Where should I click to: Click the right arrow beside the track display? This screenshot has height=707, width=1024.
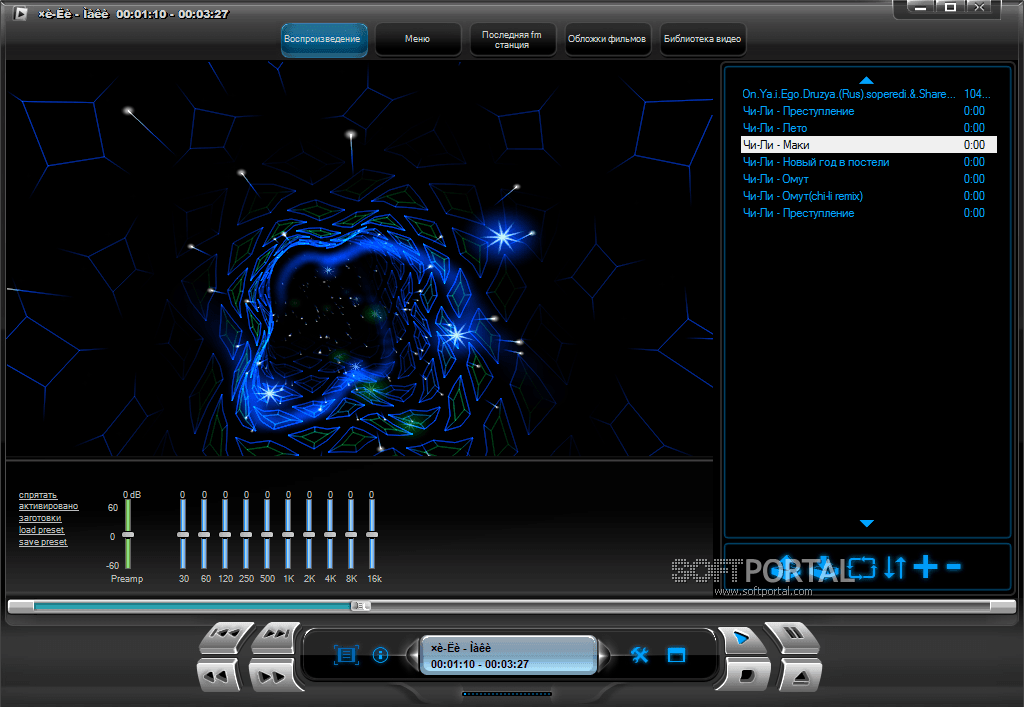click(603, 655)
